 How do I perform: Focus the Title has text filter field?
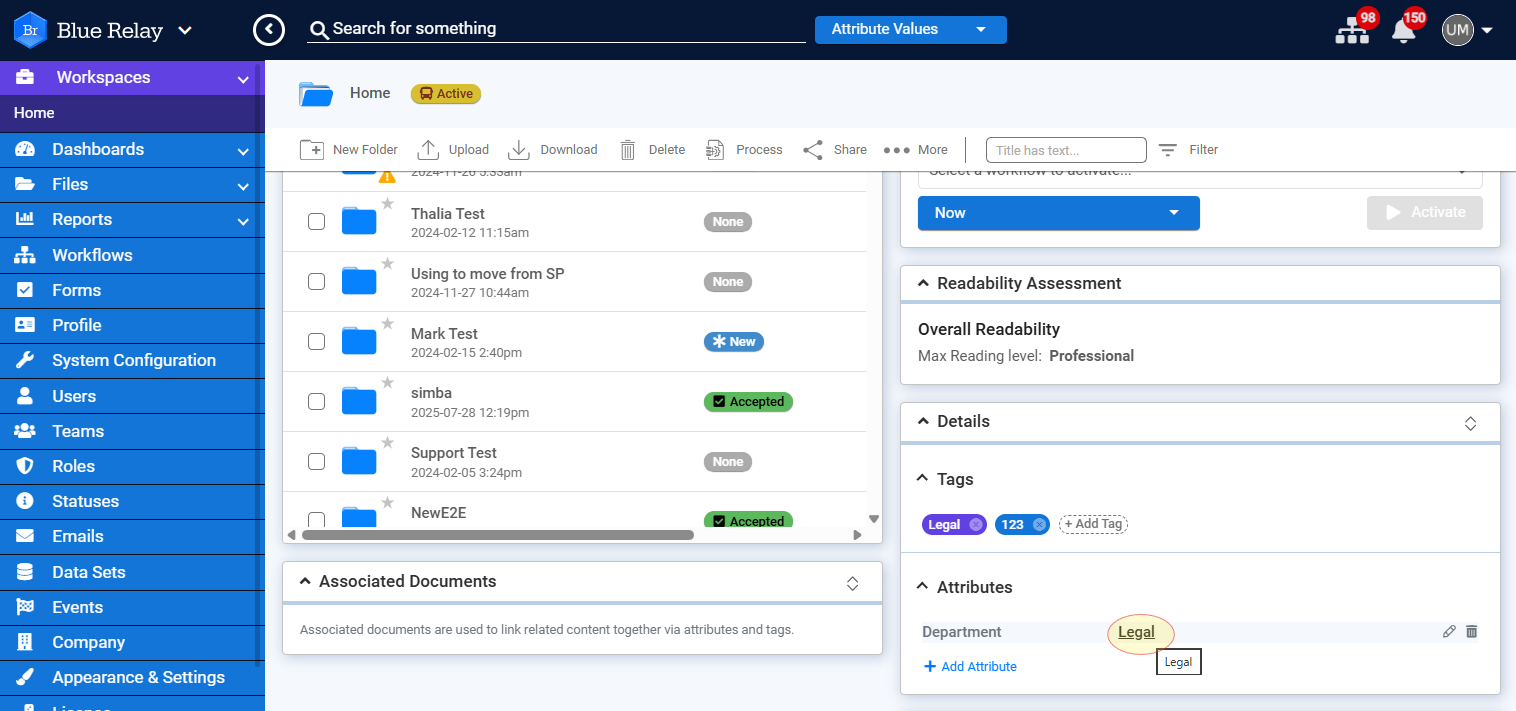pyautogui.click(x=1066, y=150)
